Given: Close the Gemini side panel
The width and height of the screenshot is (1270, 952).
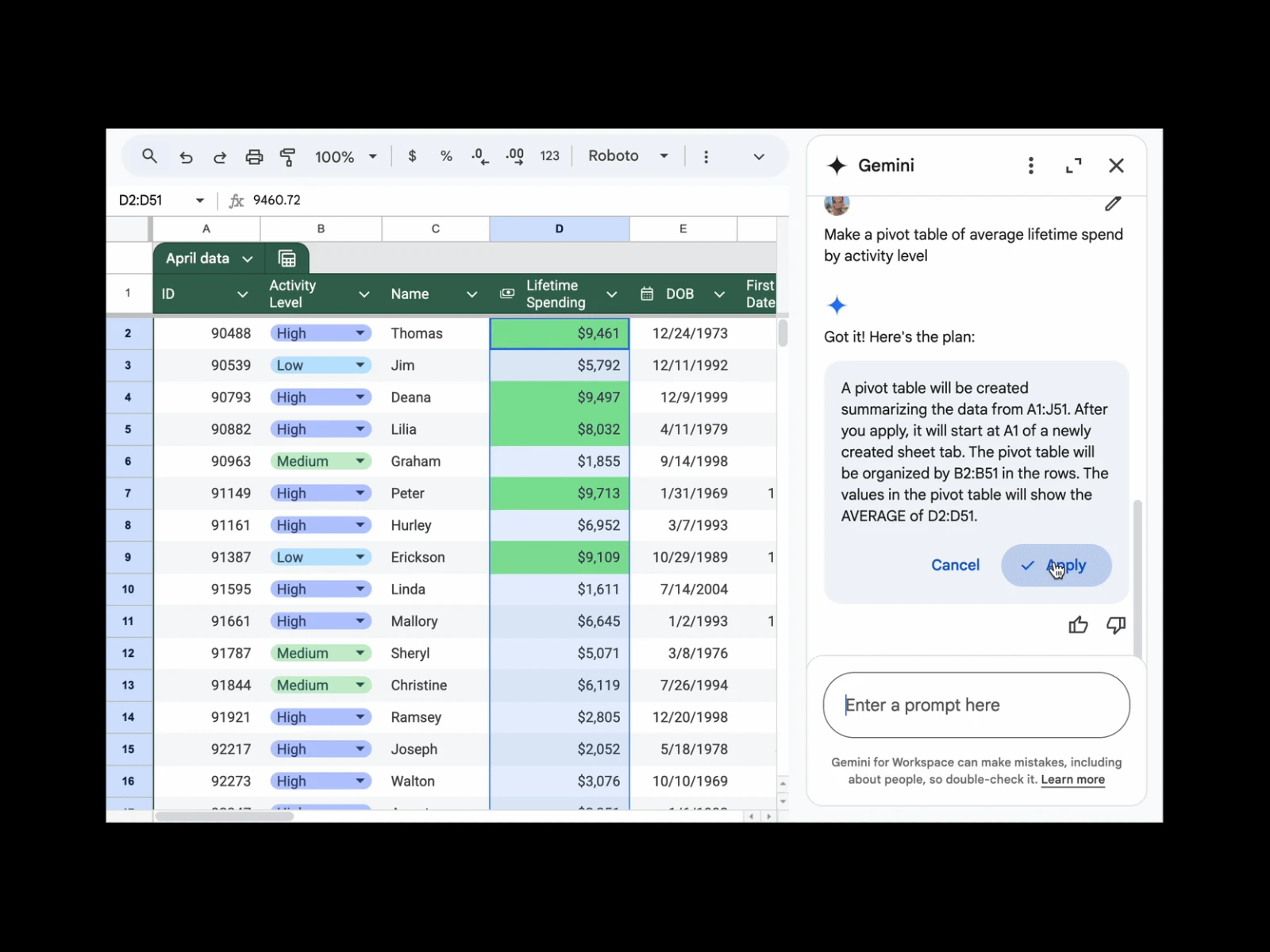Looking at the screenshot, I should (1116, 165).
